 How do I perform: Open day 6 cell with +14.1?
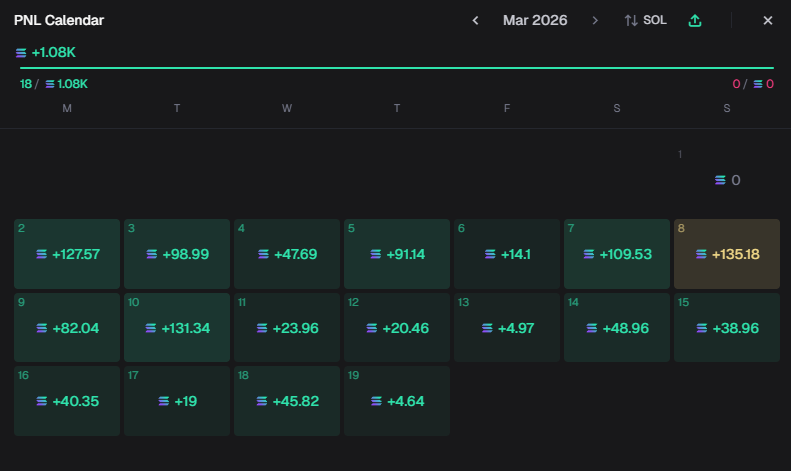[507, 254]
